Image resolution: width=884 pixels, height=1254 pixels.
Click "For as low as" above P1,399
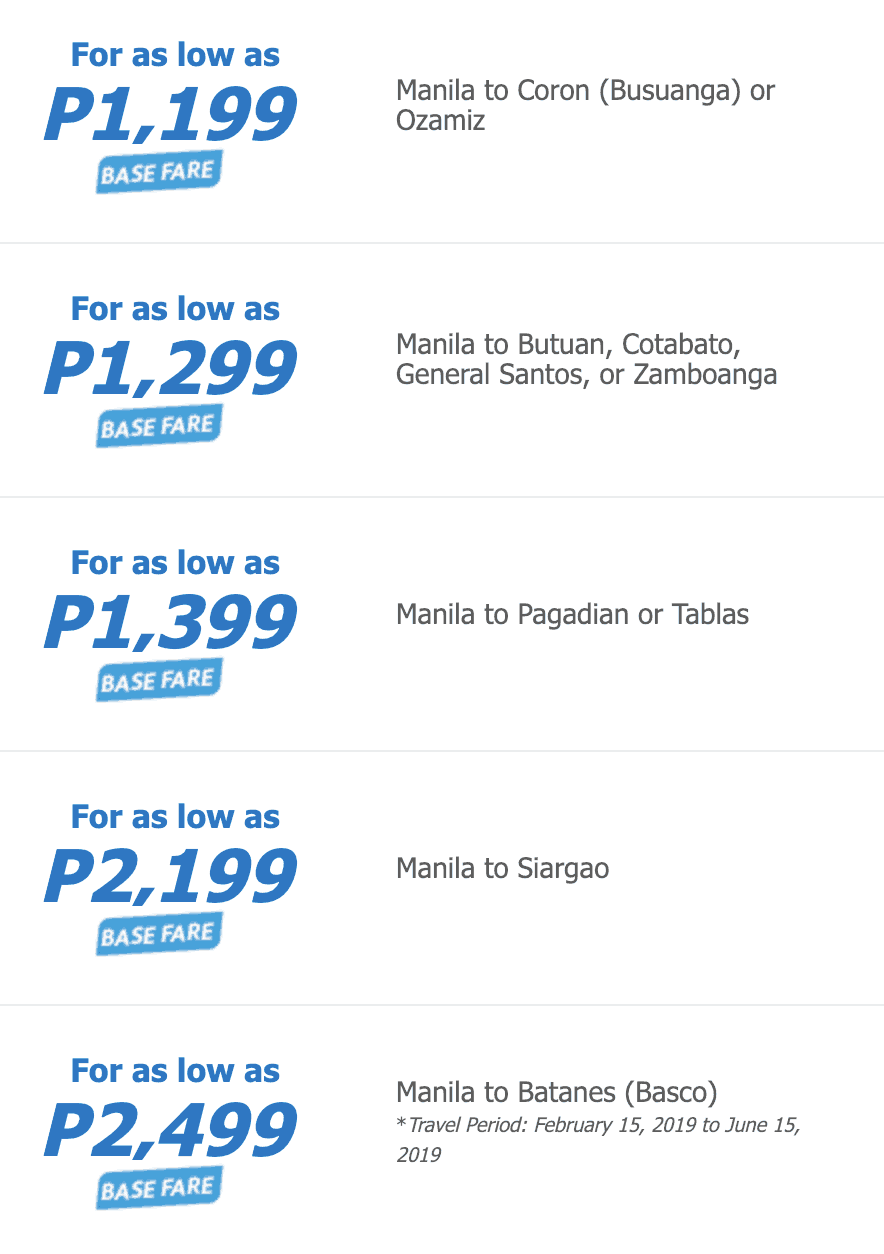click(175, 563)
